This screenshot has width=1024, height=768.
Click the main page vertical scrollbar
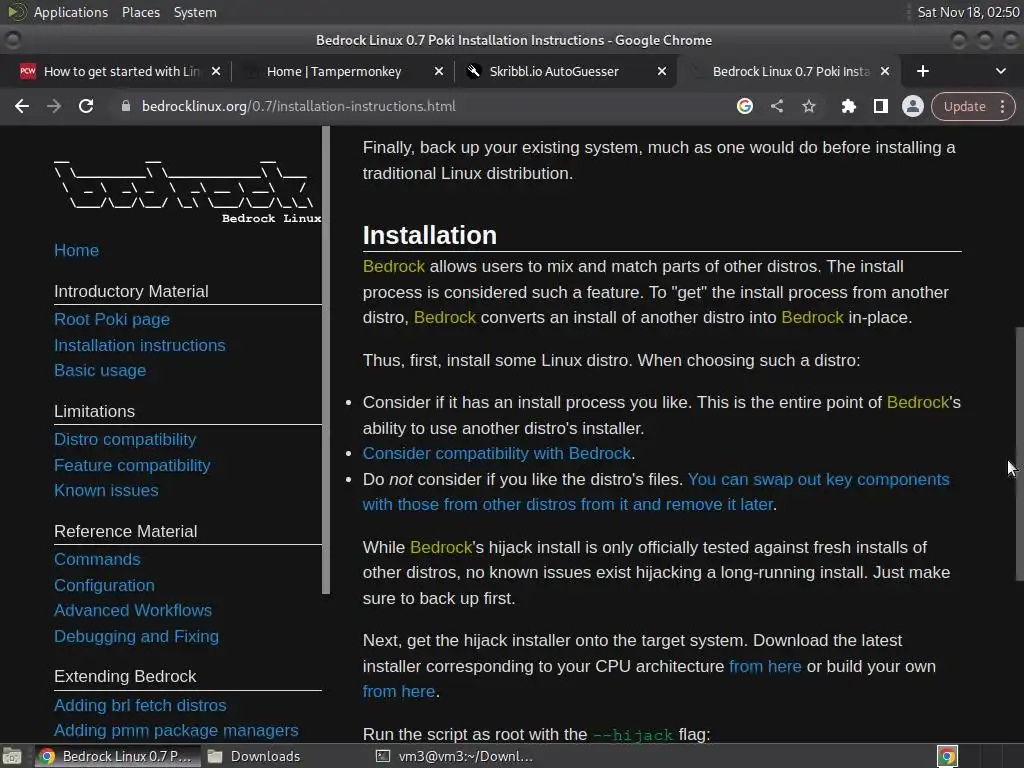click(x=1019, y=453)
